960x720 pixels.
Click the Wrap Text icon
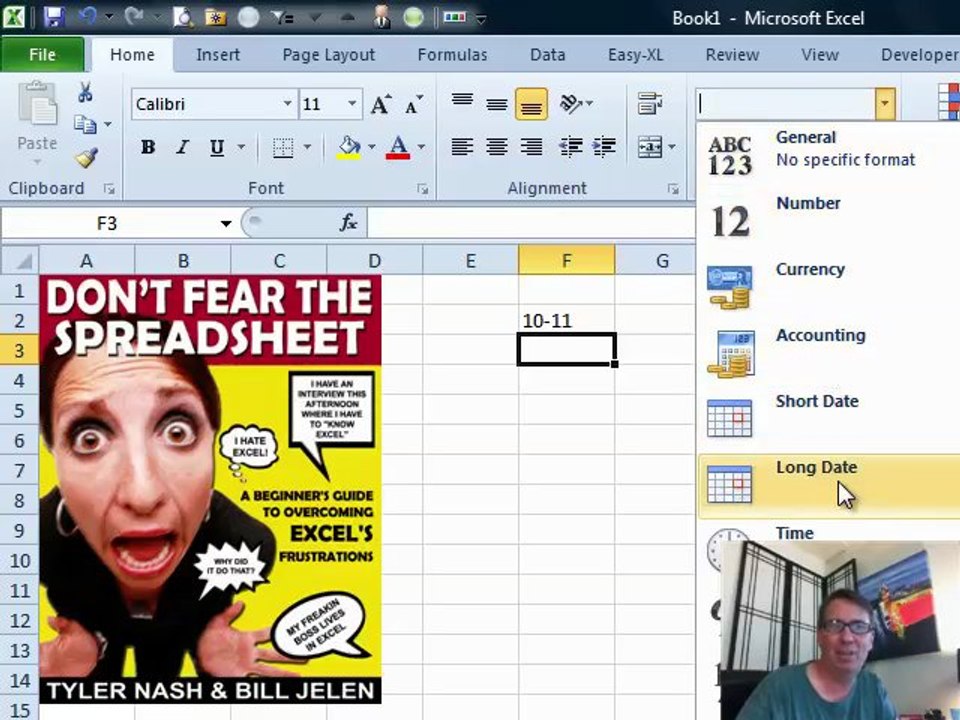tap(650, 103)
